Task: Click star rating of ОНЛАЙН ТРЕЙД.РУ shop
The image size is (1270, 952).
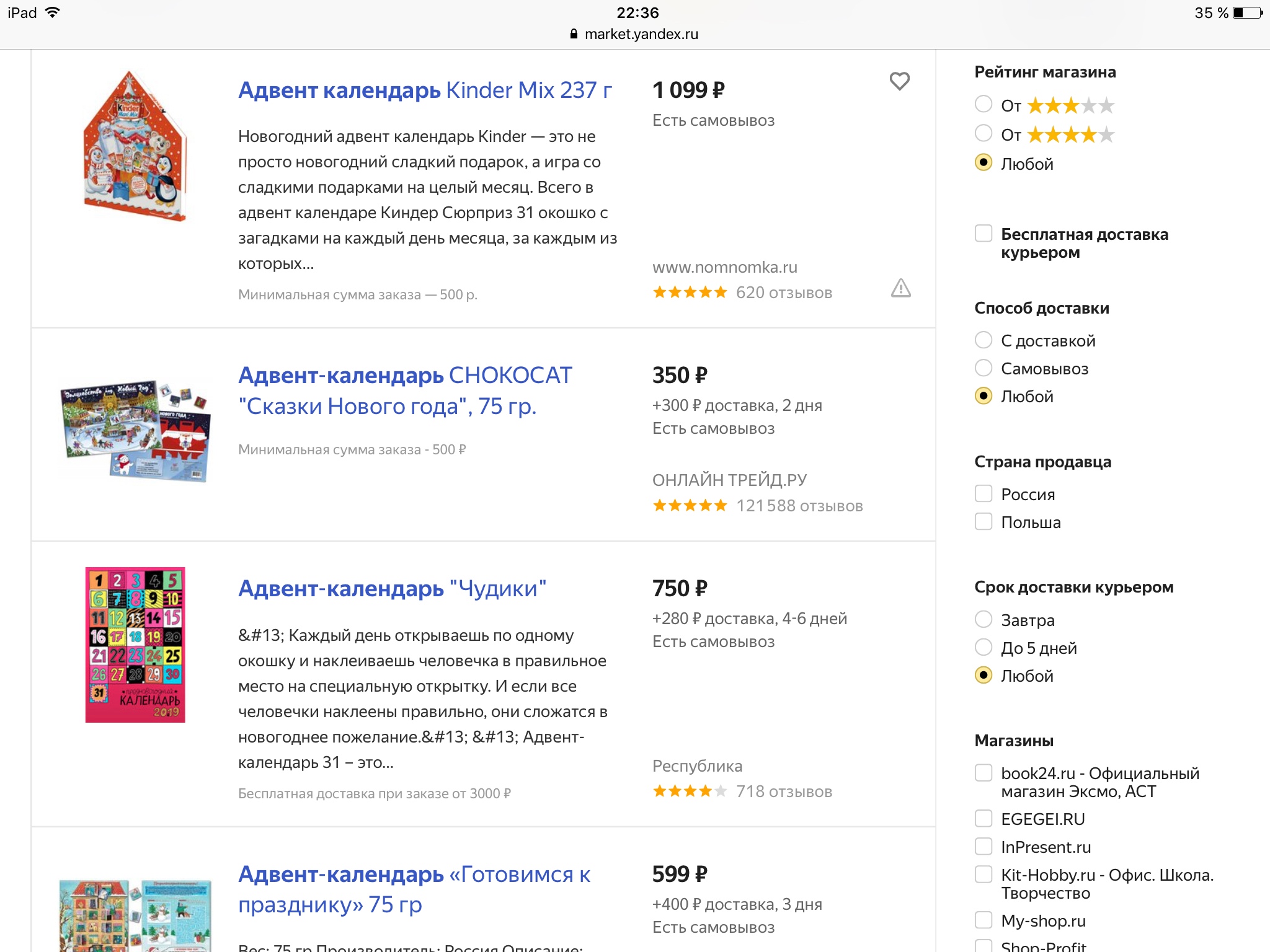Action: pos(690,506)
